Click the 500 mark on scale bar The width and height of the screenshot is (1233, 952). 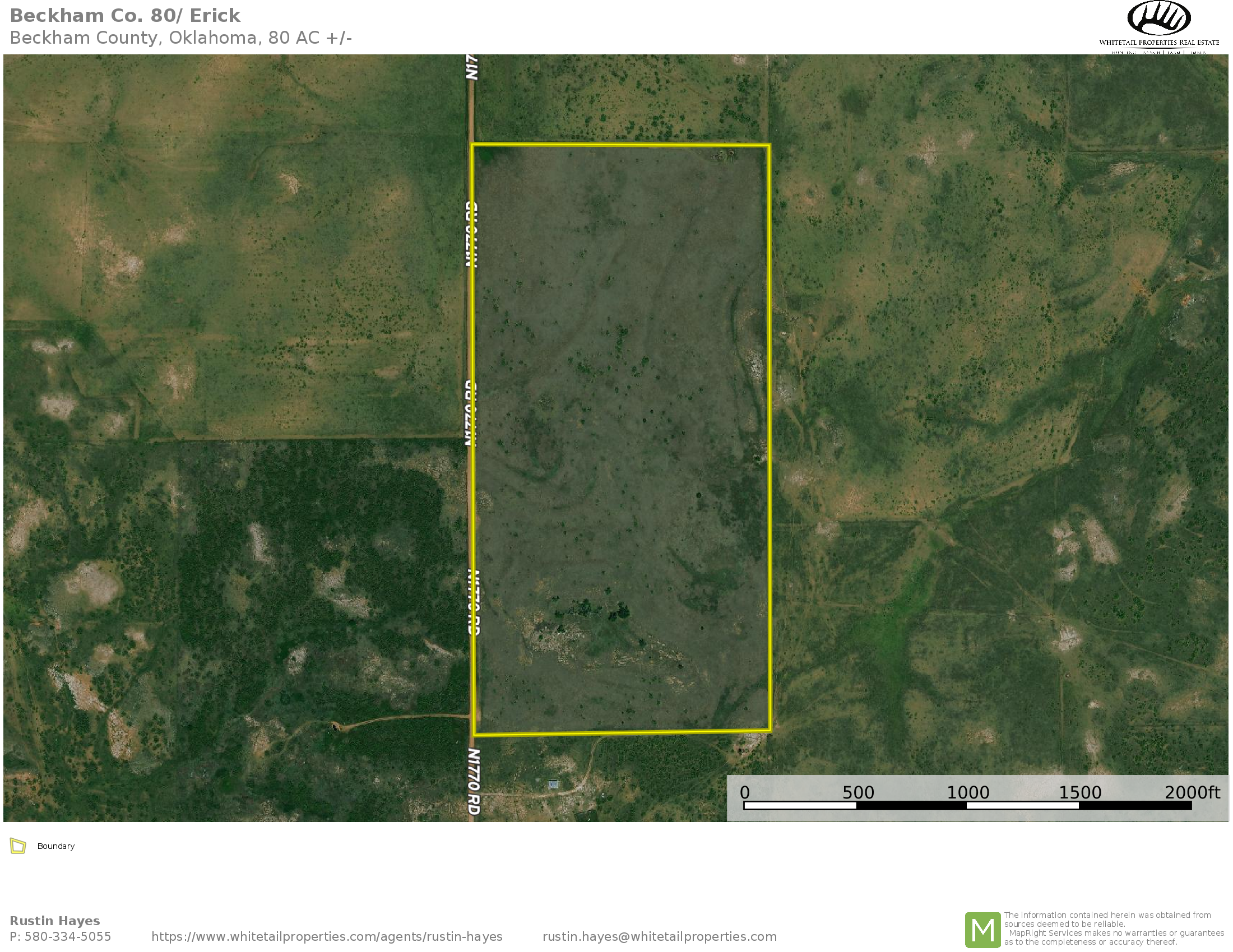click(857, 792)
